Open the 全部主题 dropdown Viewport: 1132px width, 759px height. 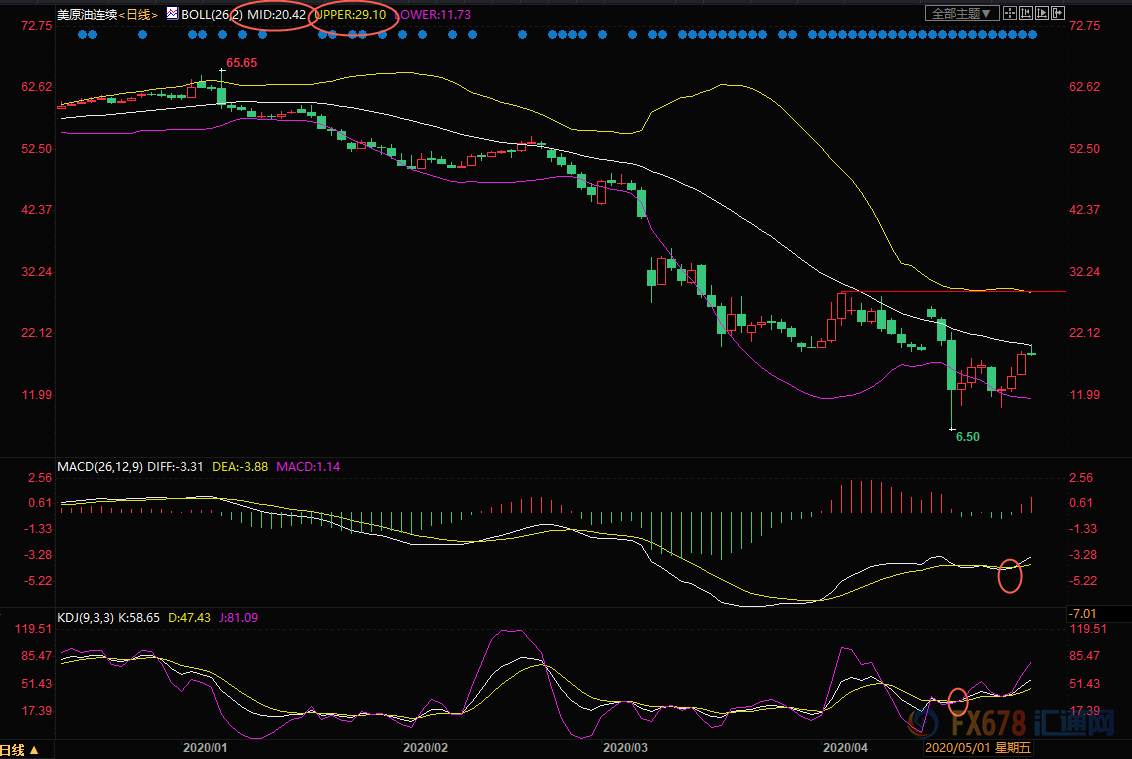point(962,13)
